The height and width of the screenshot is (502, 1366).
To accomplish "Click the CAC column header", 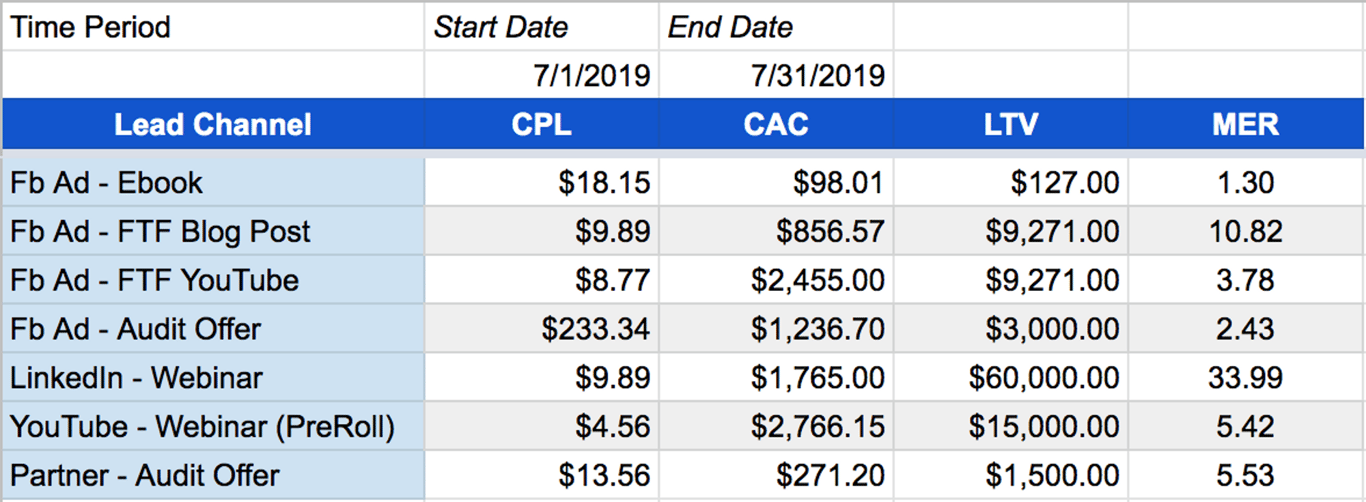I will [776, 124].
